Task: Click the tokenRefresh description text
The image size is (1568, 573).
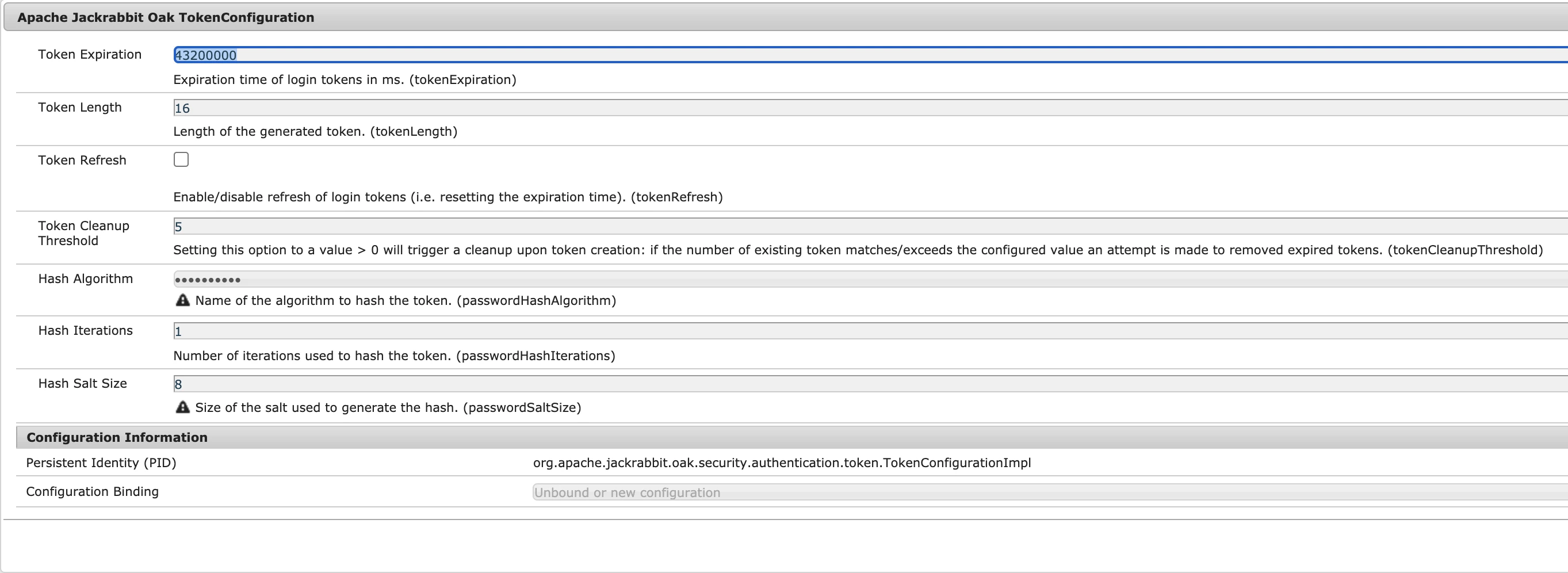Action: pyautogui.click(x=448, y=197)
